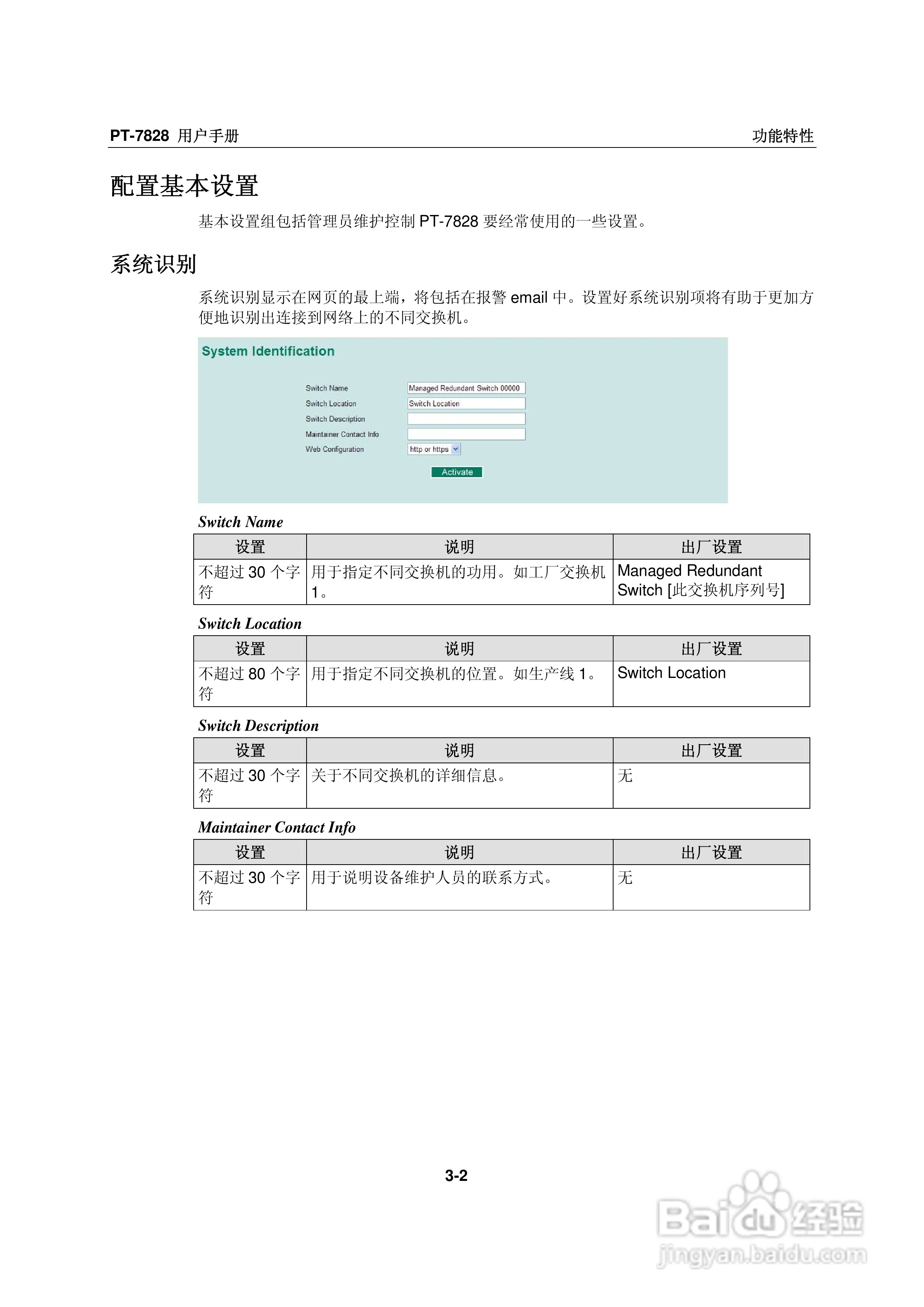Open the Web Configuration dropdown arrow
The width and height of the screenshot is (924, 1307).
[456, 449]
